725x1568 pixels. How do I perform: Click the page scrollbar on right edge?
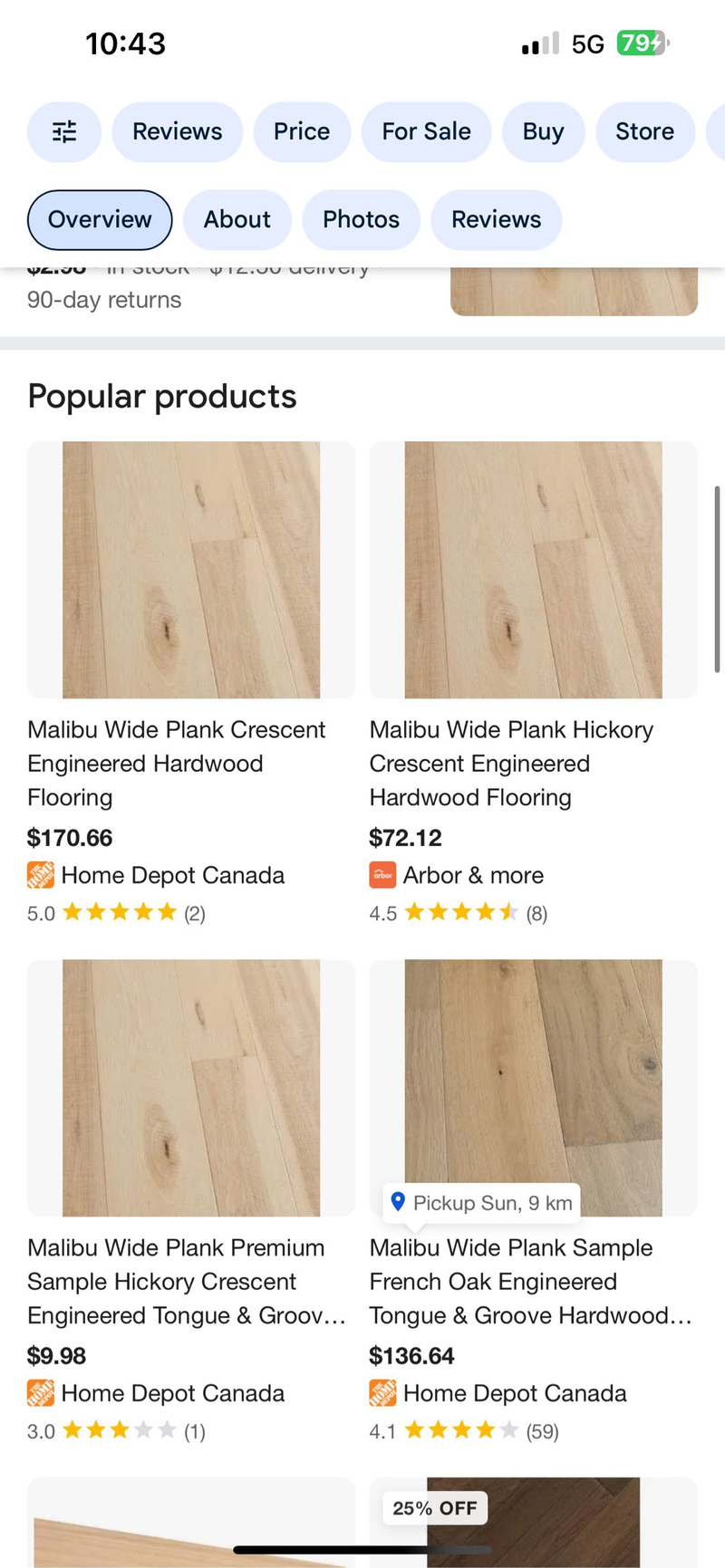pos(717,580)
